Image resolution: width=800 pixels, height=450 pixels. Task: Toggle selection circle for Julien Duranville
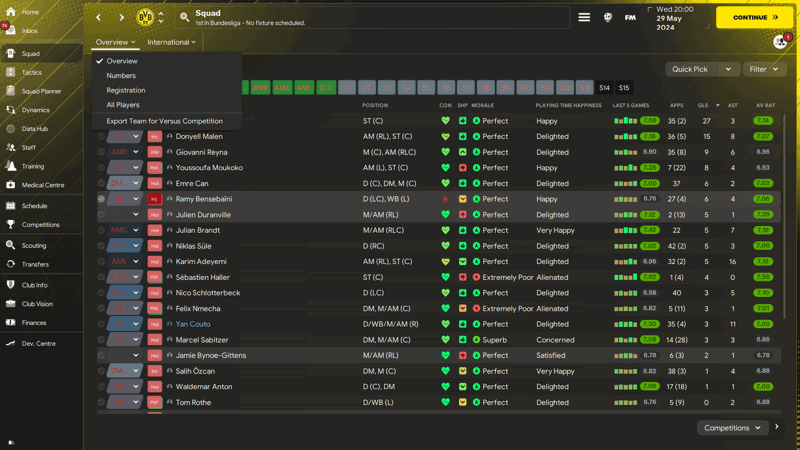[x=101, y=215]
